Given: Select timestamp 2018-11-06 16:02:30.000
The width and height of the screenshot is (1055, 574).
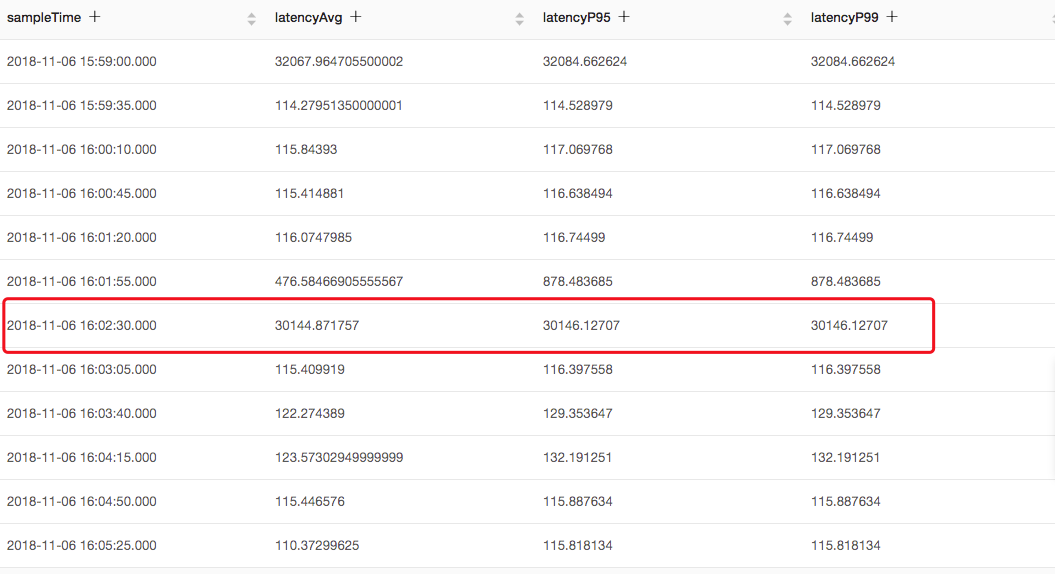Looking at the screenshot, I should click(x=81, y=325).
